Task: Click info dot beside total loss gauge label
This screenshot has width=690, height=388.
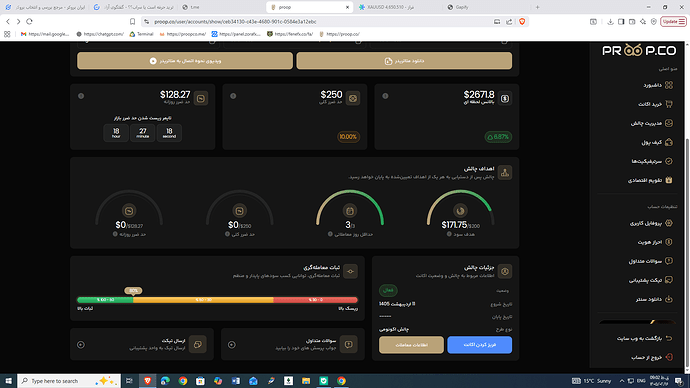Action: pos(228,234)
